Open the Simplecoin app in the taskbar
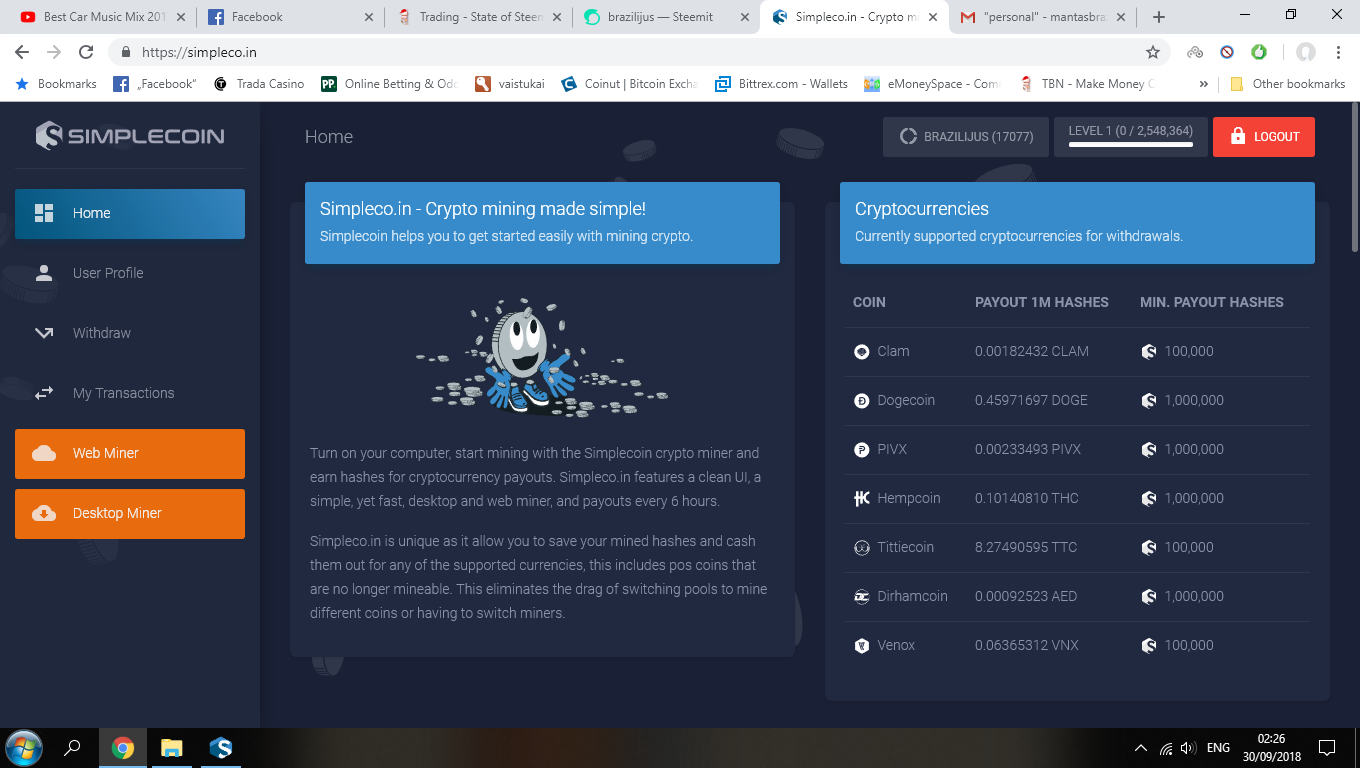1360x768 pixels. click(221, 747)
